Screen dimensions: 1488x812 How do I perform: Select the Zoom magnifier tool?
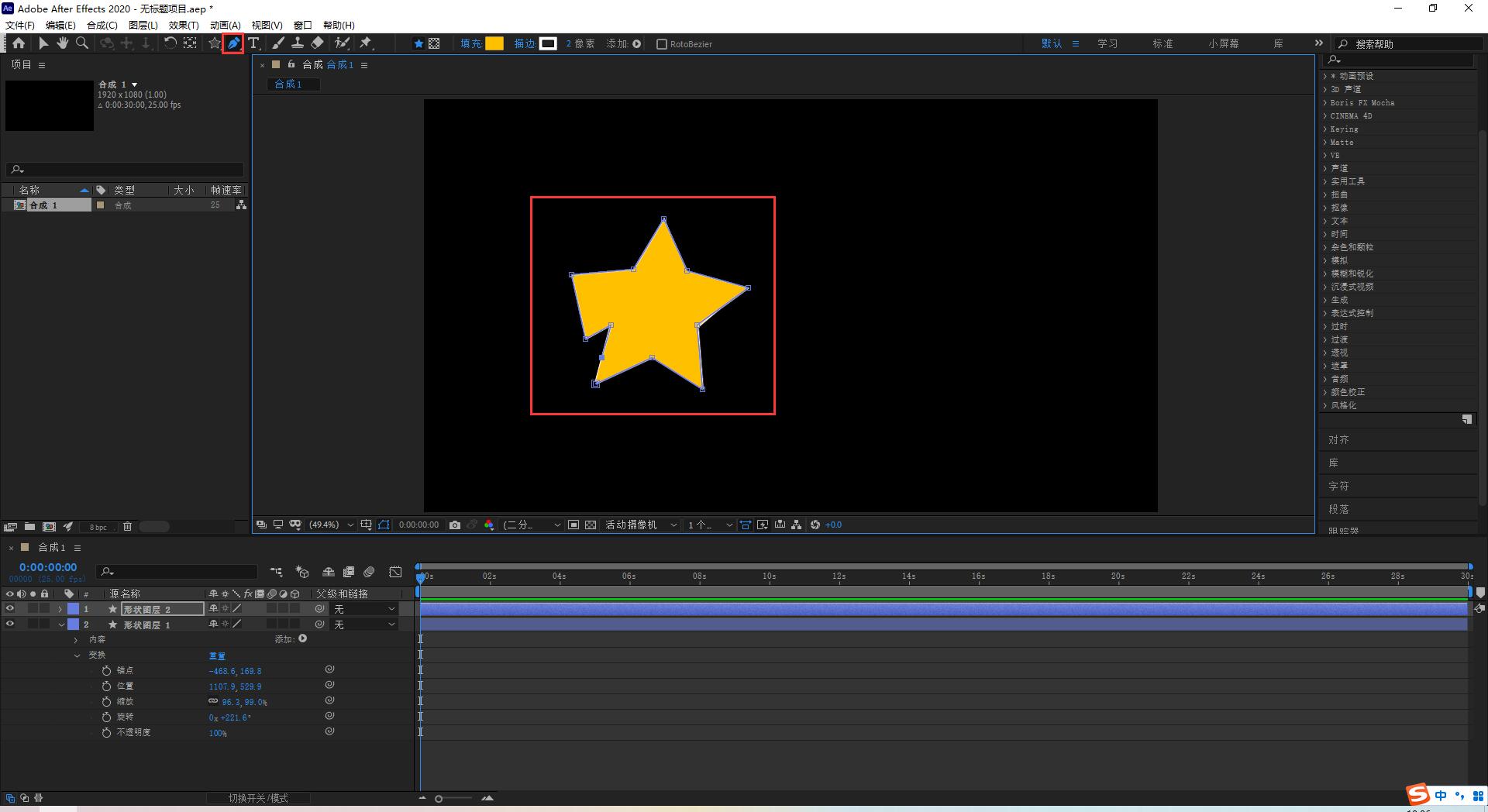coord(81,43)
